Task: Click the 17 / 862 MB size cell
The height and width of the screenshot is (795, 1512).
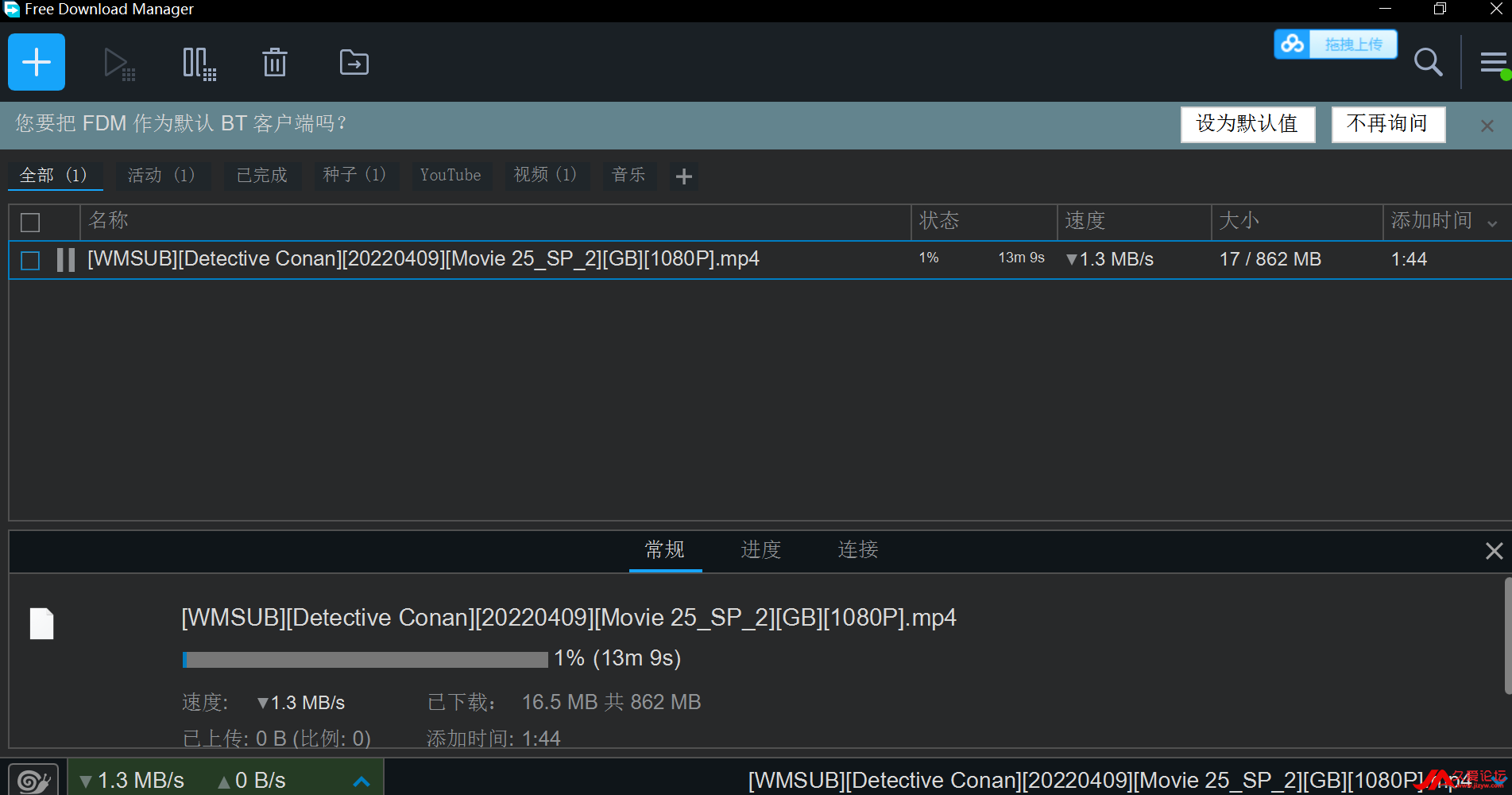Action: (x=1270, y=259)
